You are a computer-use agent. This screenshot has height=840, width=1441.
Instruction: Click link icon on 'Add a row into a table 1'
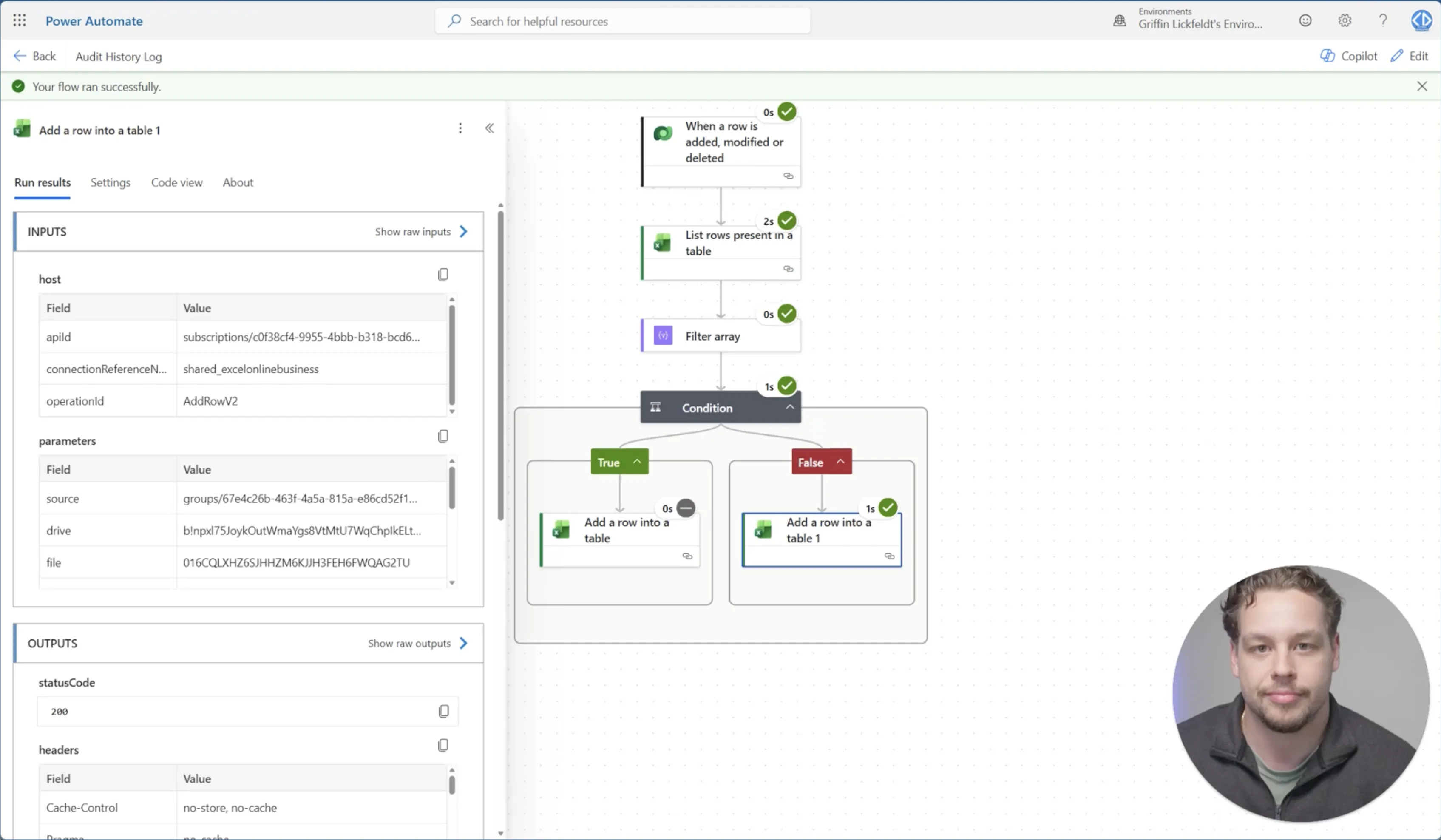889,556
